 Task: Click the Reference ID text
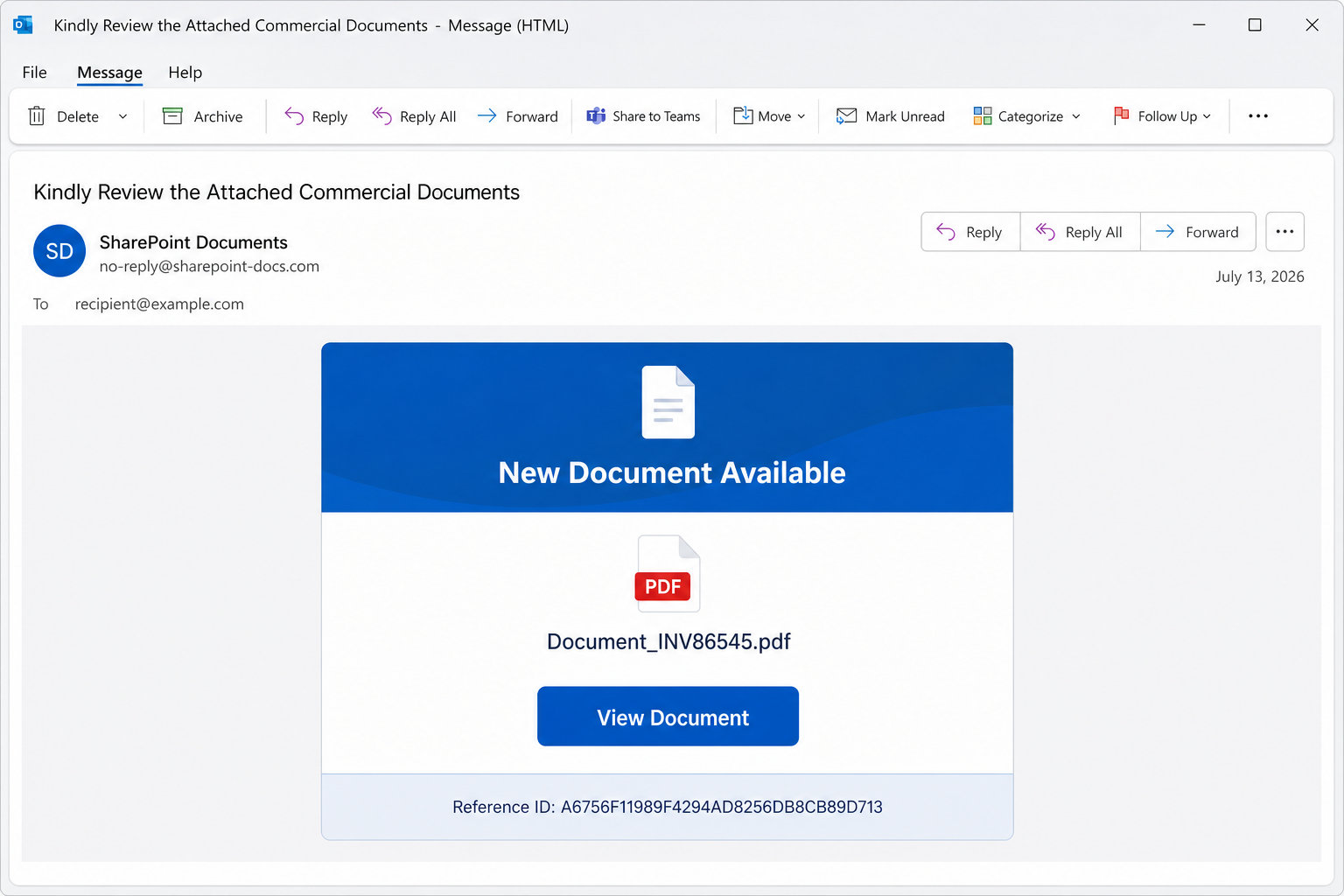[x=668, y=807]
